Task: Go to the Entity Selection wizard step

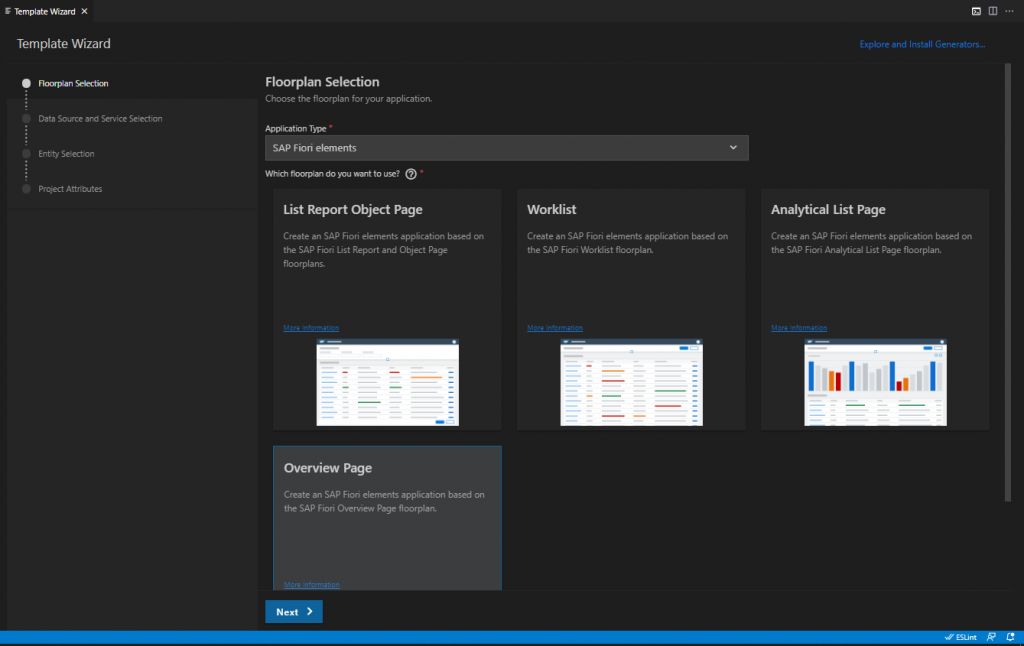Action: [66, 154]
